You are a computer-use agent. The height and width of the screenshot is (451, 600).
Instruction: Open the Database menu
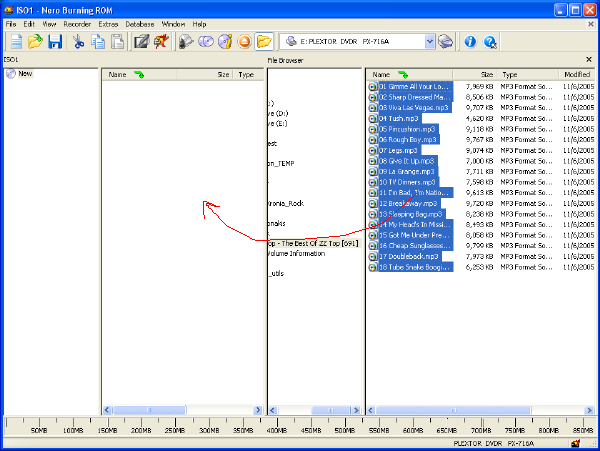tap(139, 23)
